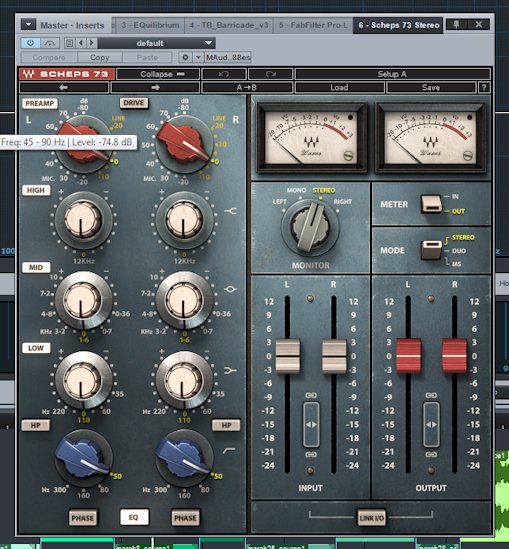Toggle the right HP filter button
The image size is (509, 549).
point(226,425)
